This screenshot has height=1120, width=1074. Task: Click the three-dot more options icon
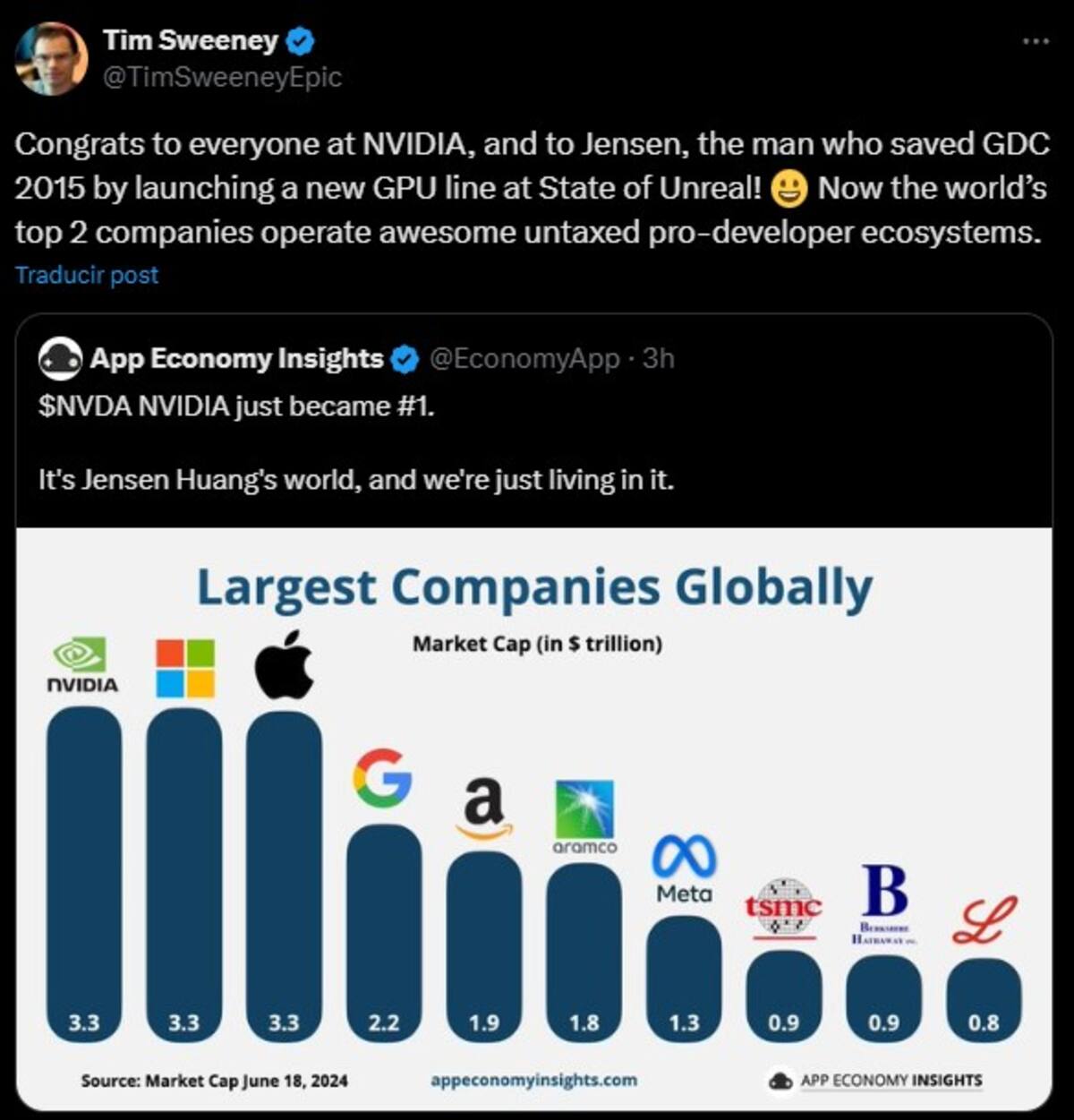click(x=1036, y=41)
